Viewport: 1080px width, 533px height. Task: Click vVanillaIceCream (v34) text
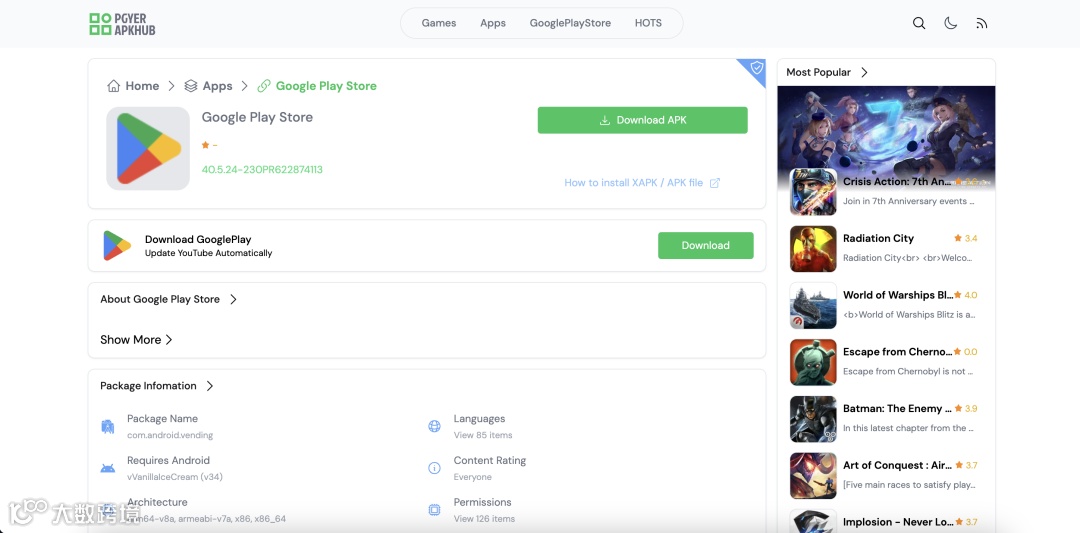[175, 477]
